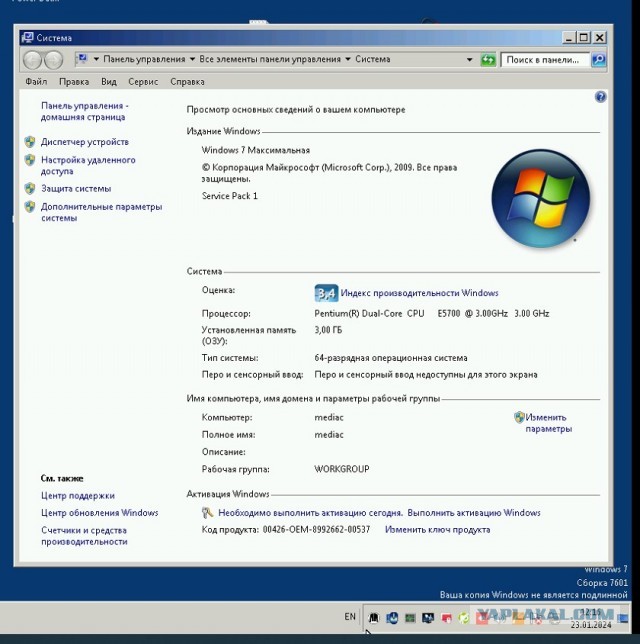The image size is (640, 644).
Task: Click the 64-разрядная операционная система text
Action: tap(391, 358)
